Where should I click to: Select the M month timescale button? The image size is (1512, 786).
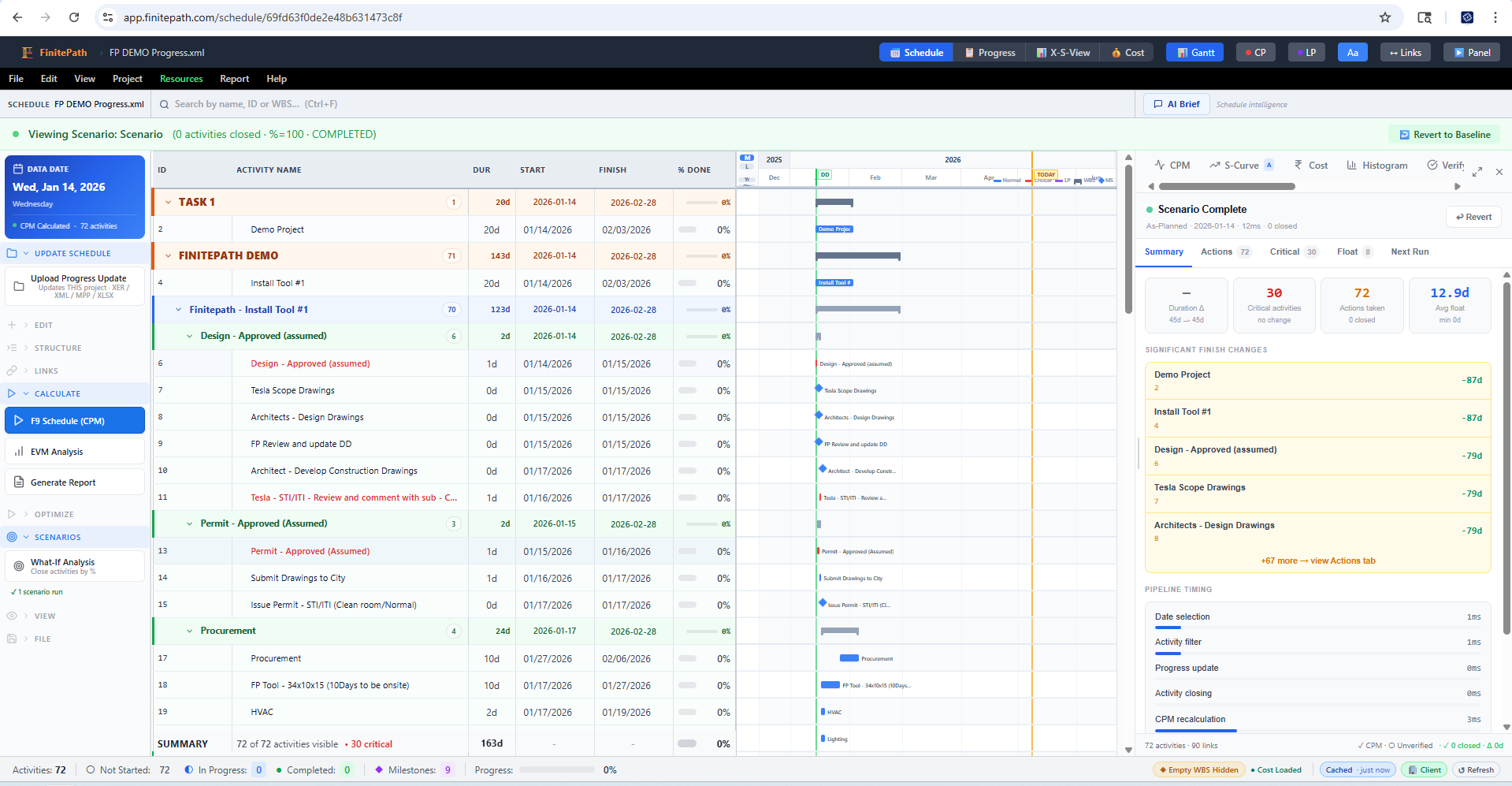pyautogui.click(x=747, y=158)
